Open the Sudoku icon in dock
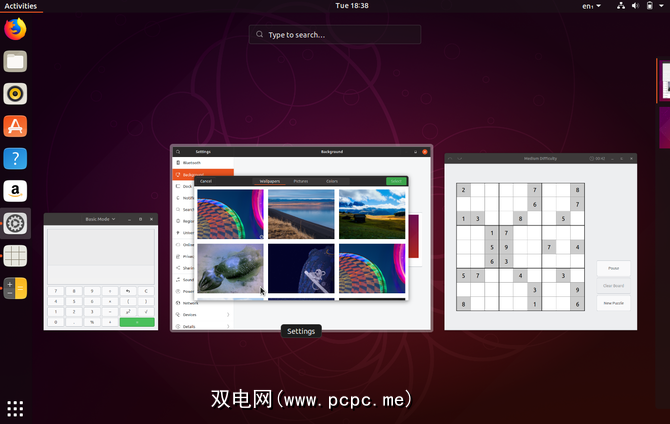Screen dimensions: 670x424 pyautogui.click(x=15, y=255)
